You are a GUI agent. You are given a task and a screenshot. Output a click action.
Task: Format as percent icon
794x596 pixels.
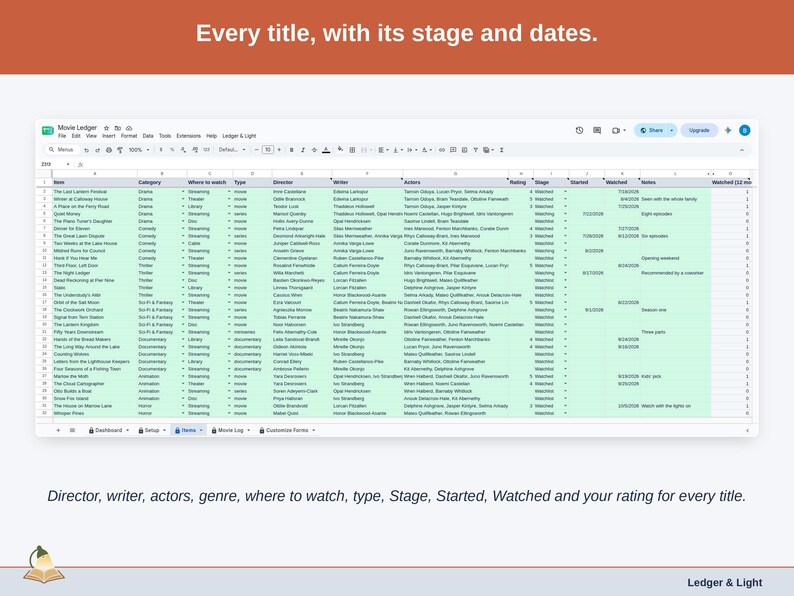(x=172, y=150)
